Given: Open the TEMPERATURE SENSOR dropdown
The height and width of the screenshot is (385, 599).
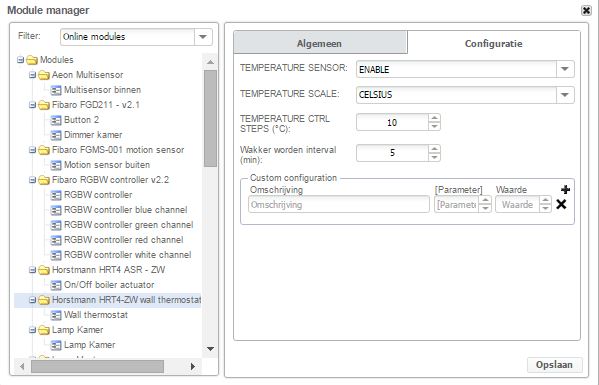Looking at the screenshot, I should (x=565, y=69).
